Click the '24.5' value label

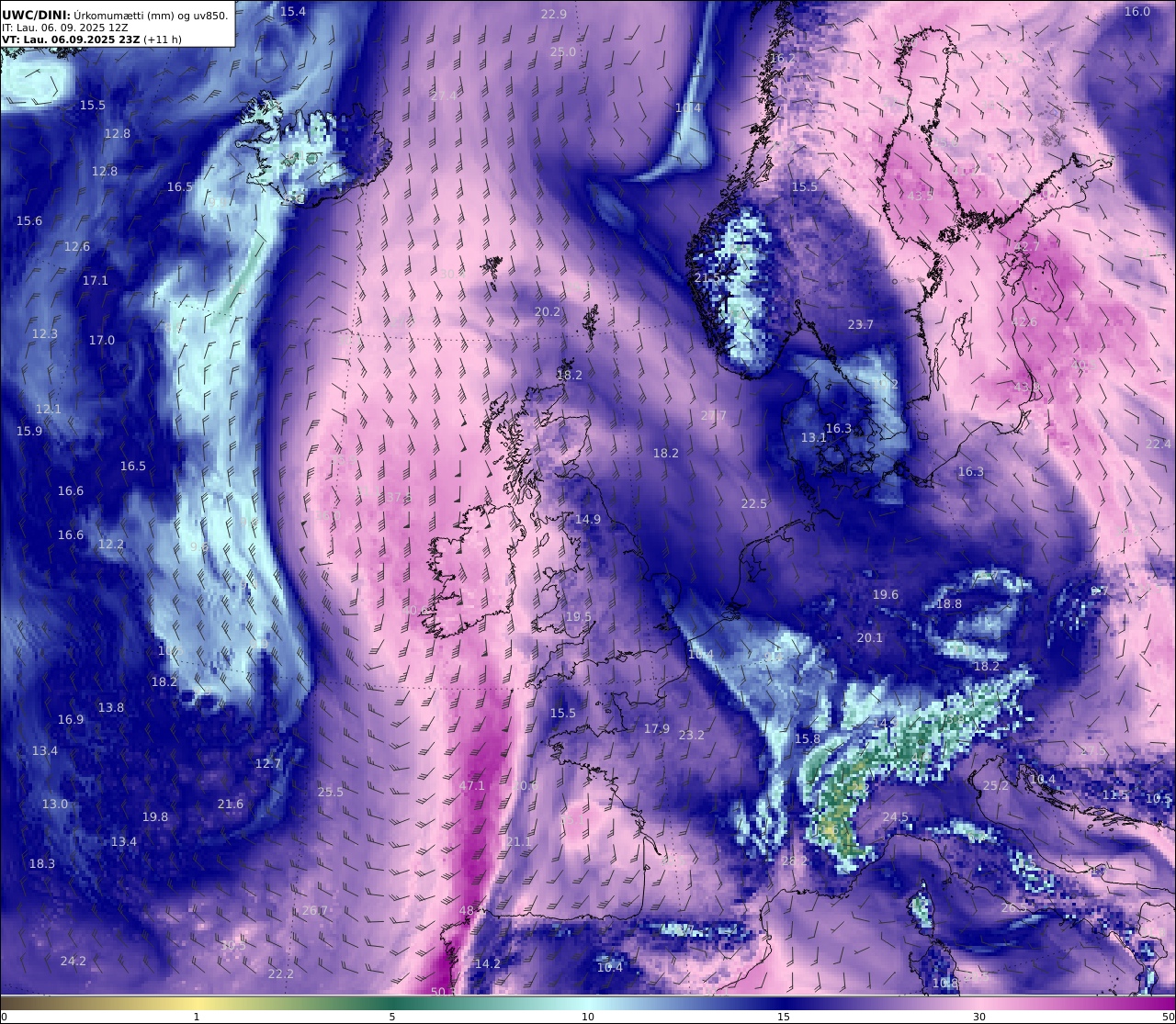coord(896,816)
